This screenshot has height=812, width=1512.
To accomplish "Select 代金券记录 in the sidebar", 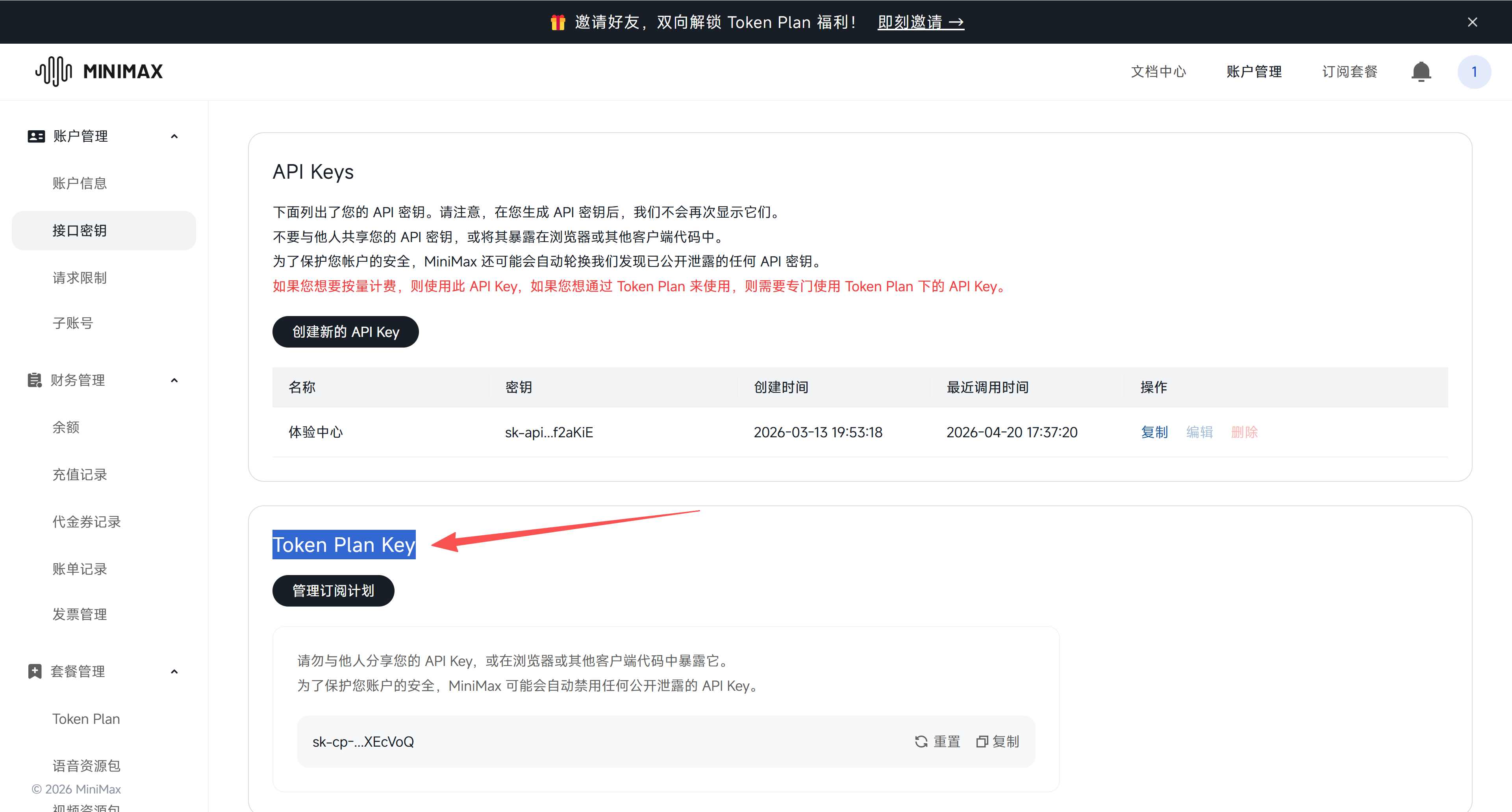I will click(x=86, y=522).
